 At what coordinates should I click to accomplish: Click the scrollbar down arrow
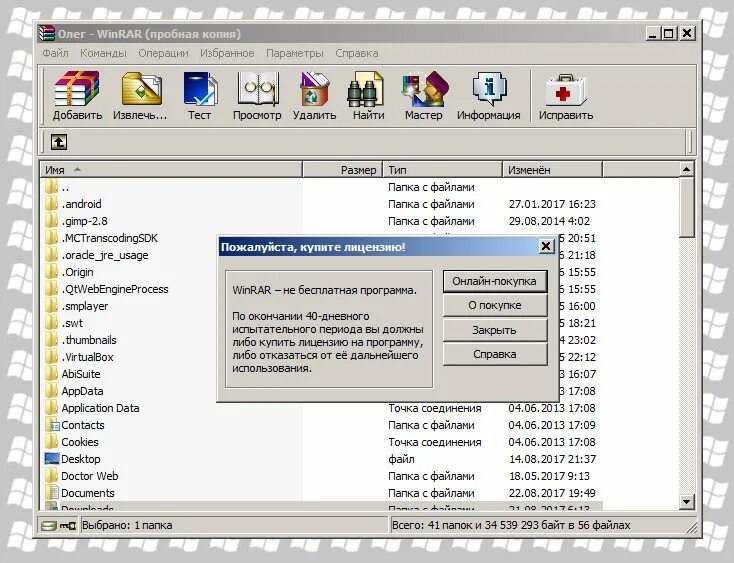pos(686,502)
